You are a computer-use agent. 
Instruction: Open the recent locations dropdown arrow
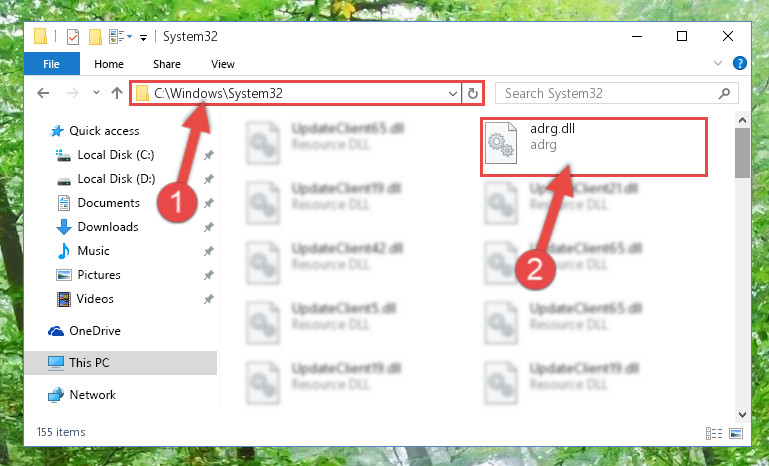pos(96,93)
